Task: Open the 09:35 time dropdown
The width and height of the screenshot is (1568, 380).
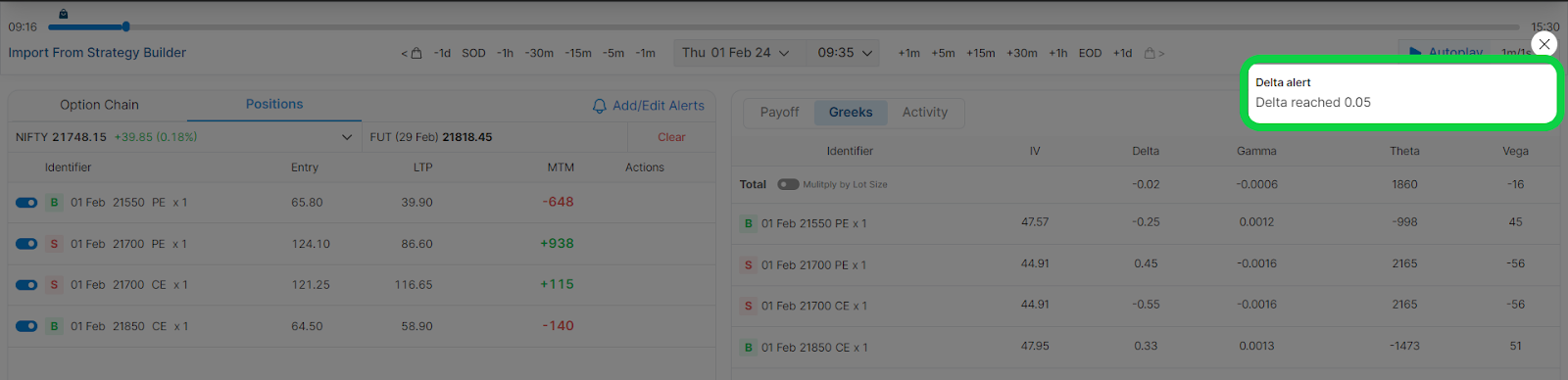Action: coord(844,53)
